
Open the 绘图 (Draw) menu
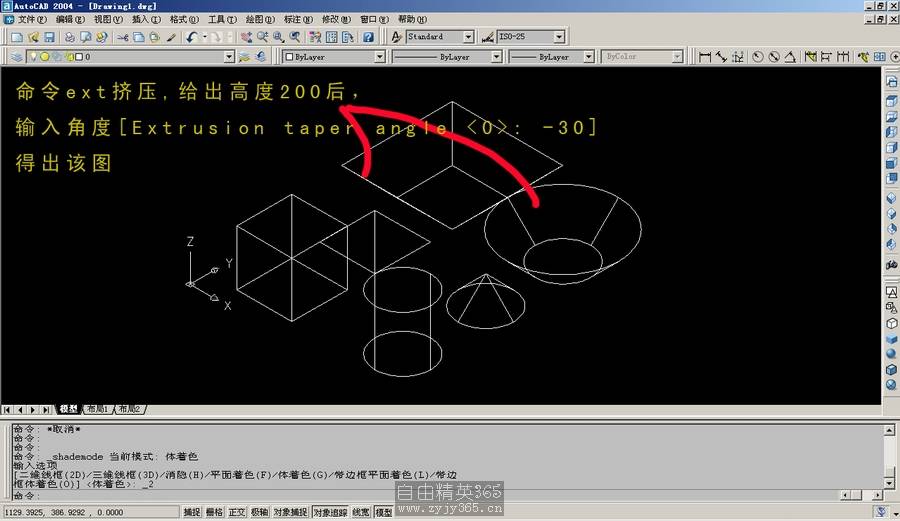point(259,19)
